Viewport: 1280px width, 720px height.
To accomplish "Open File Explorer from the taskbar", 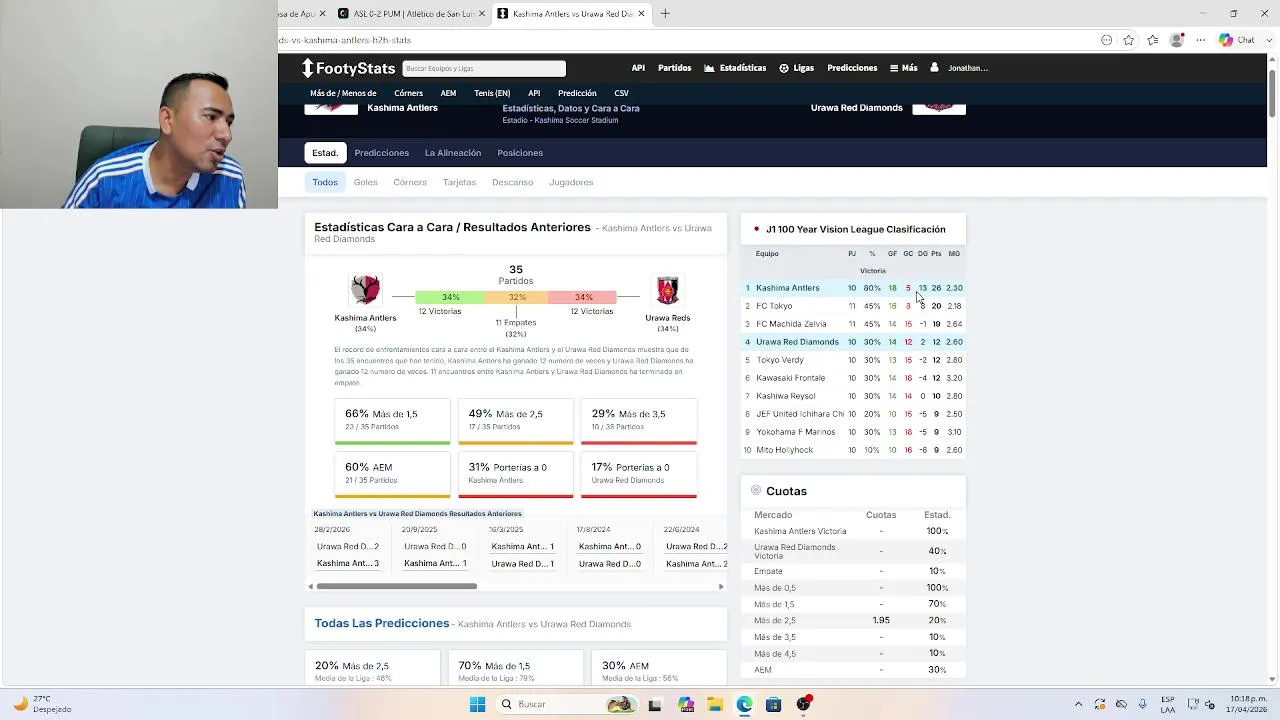I will [715, 704].
